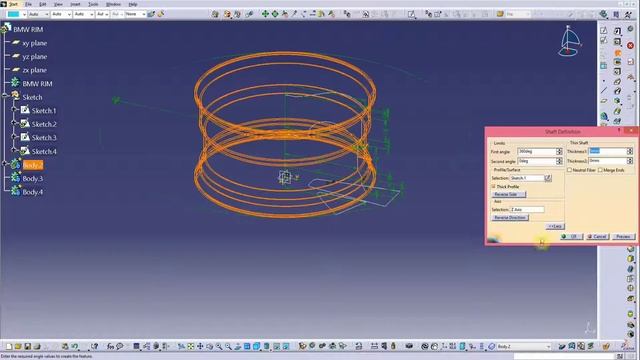Confirm shaft with OK button
Image resolution: width=640 pixels, height=360 pixels.
pyautogui.click(x=571, y=237)
